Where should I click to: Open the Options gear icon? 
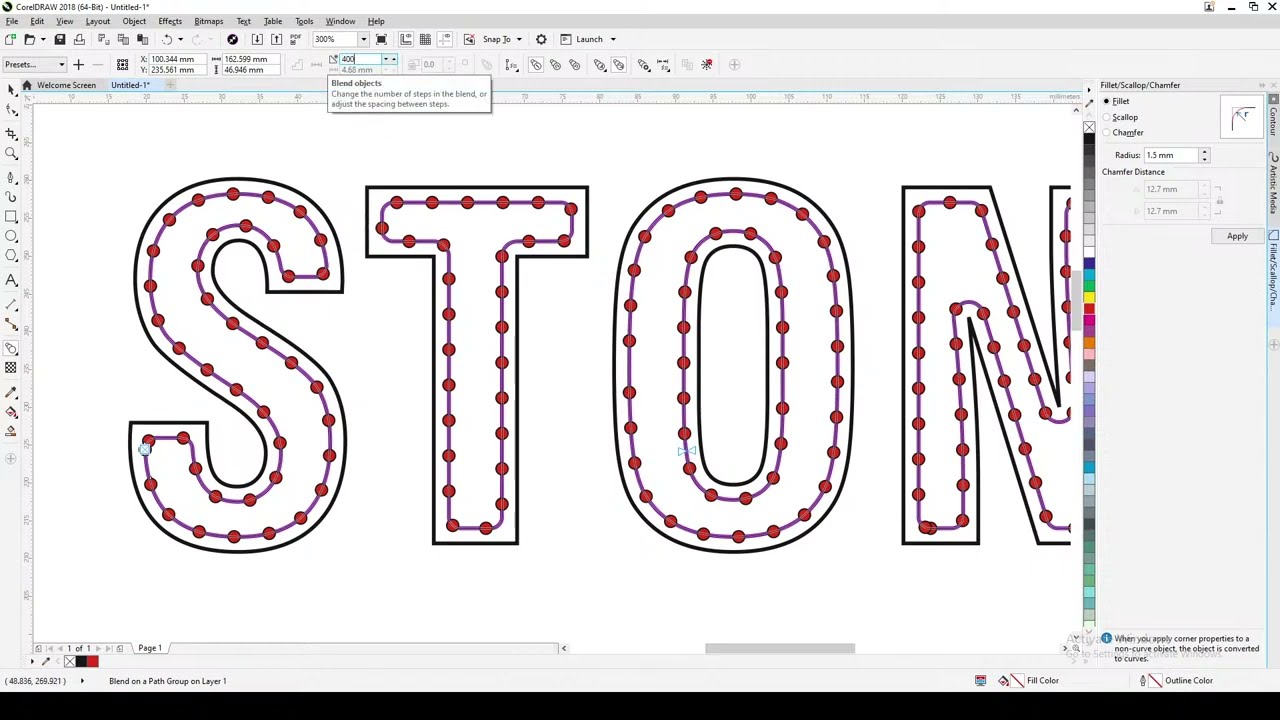tap(541, 39)
